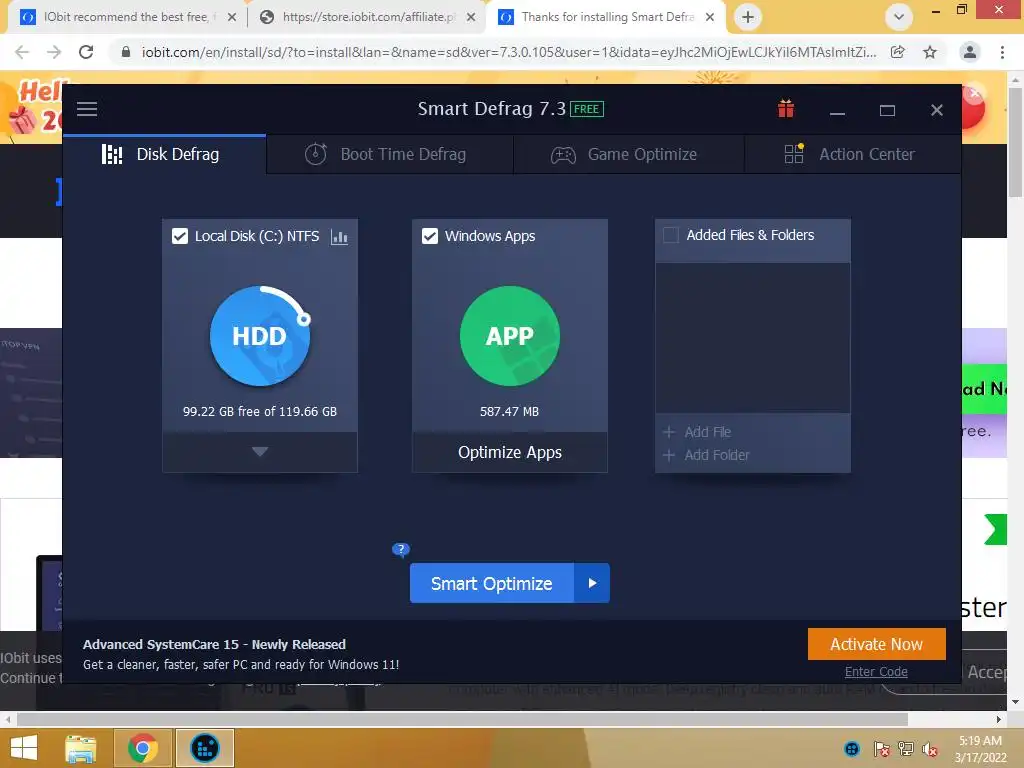1024x768 pixels.
Task: Click the 587.47 MB size text
Action: [509, 411]
